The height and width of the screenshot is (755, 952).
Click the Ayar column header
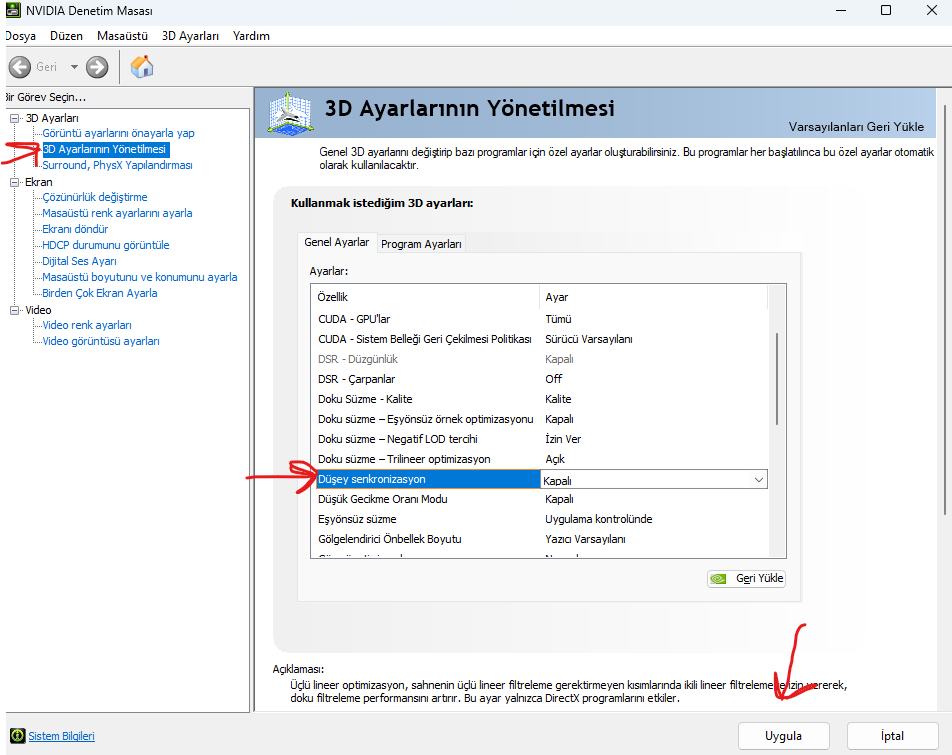tap(653, 297)
